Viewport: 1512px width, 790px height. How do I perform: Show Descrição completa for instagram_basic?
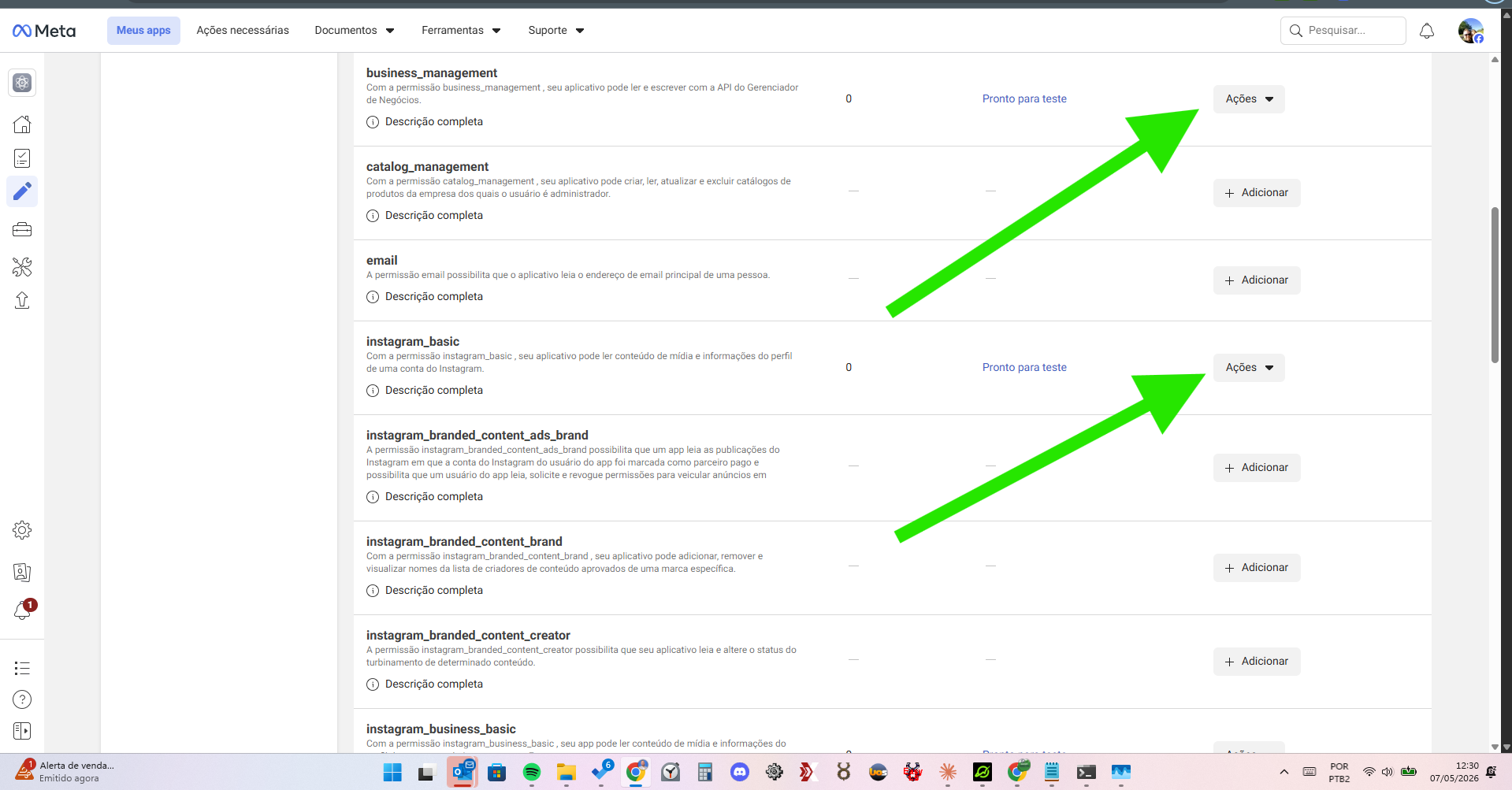click(425, 391)
